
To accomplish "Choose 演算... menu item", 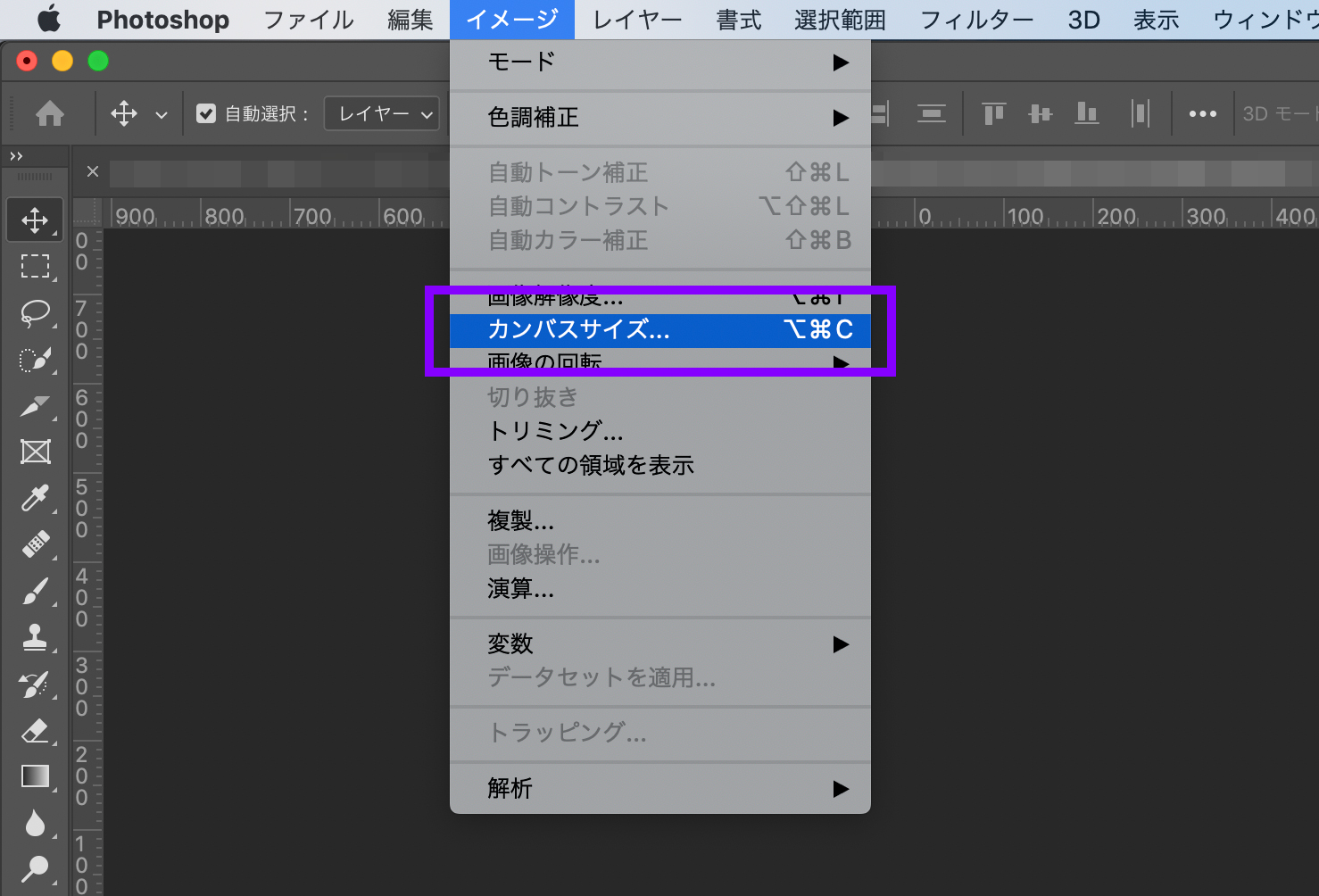I will pos(660,588).
